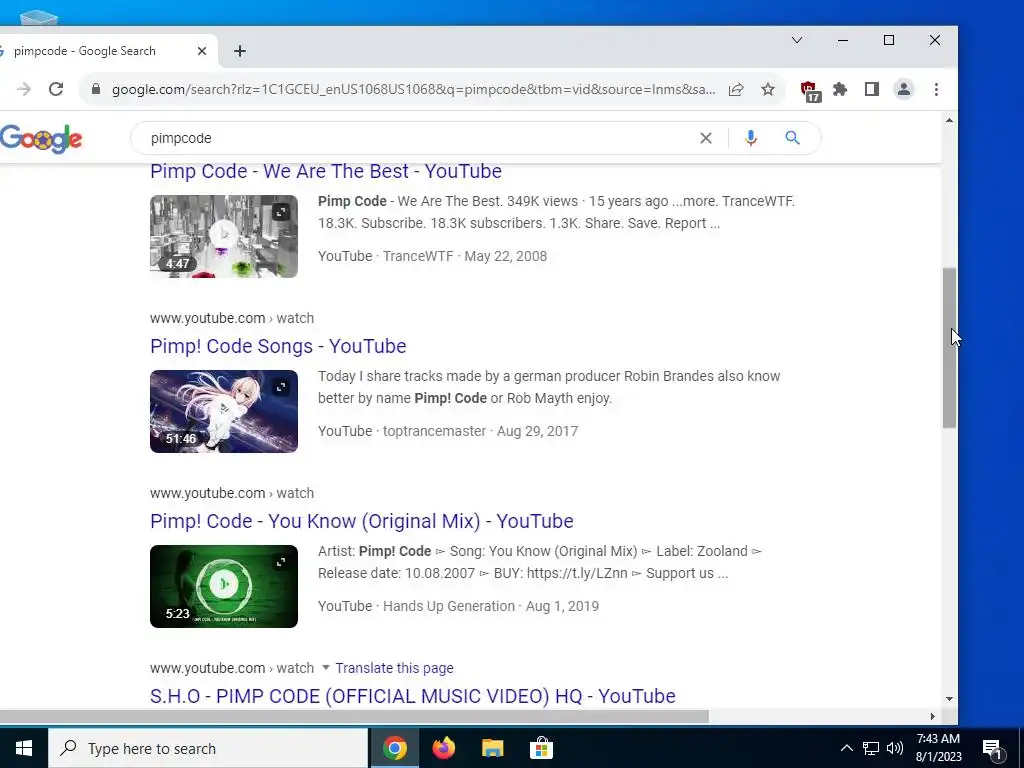Expand preview icon on the 51:46 thumbnail

pyautogui.click(x=280, y=387)
